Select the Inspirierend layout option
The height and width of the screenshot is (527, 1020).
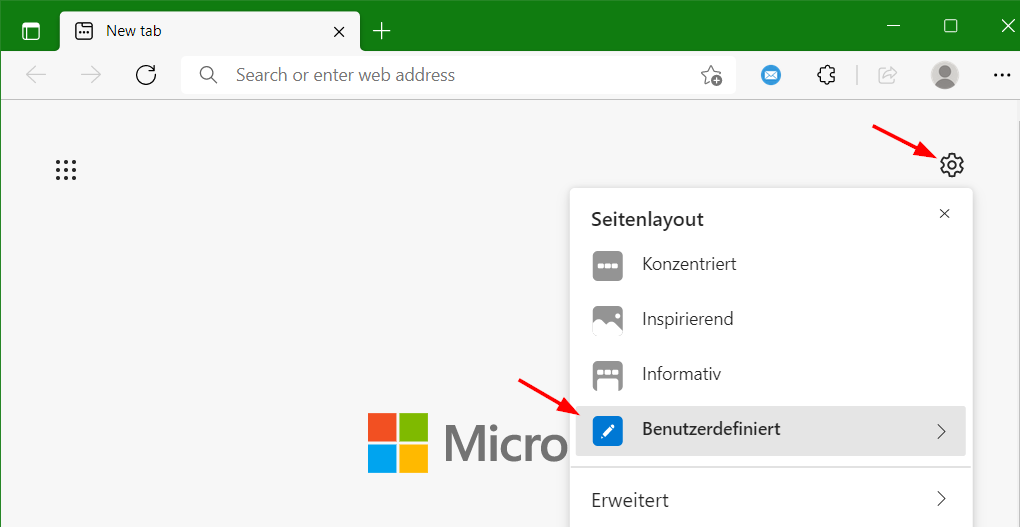pyautogui.click(x=771, y=320)
